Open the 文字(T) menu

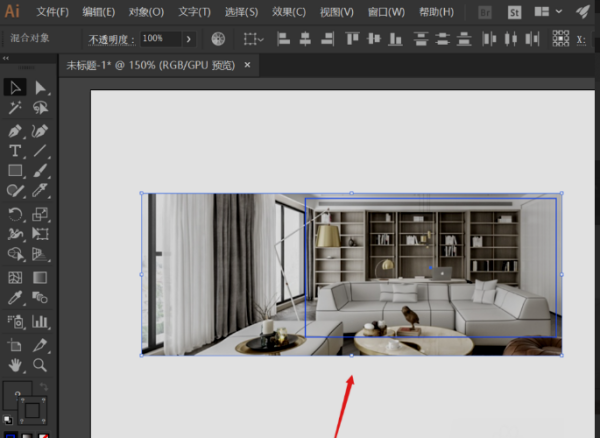point(194,12)
